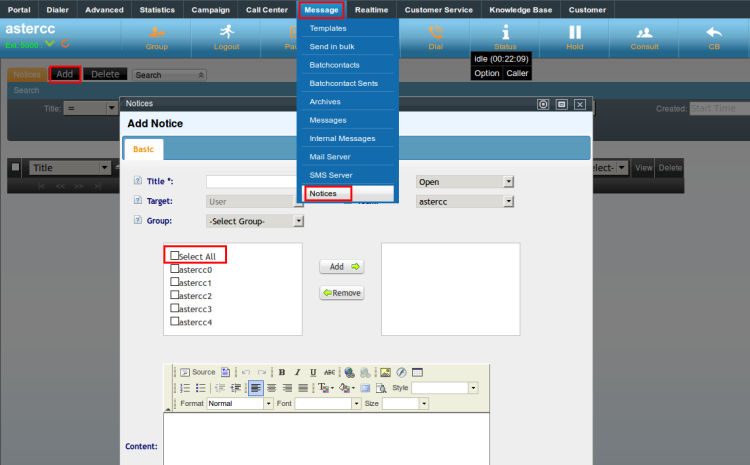
Task: Open the Select Group dropdown
Action: coord(254,221)
